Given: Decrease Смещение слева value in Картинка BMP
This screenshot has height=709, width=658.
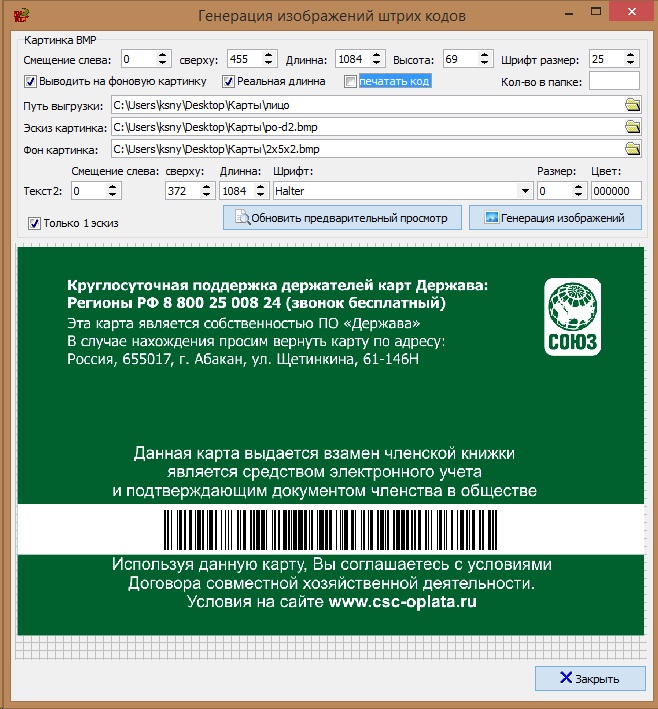Looking at the screenshot, I should (x=162, y=63).
